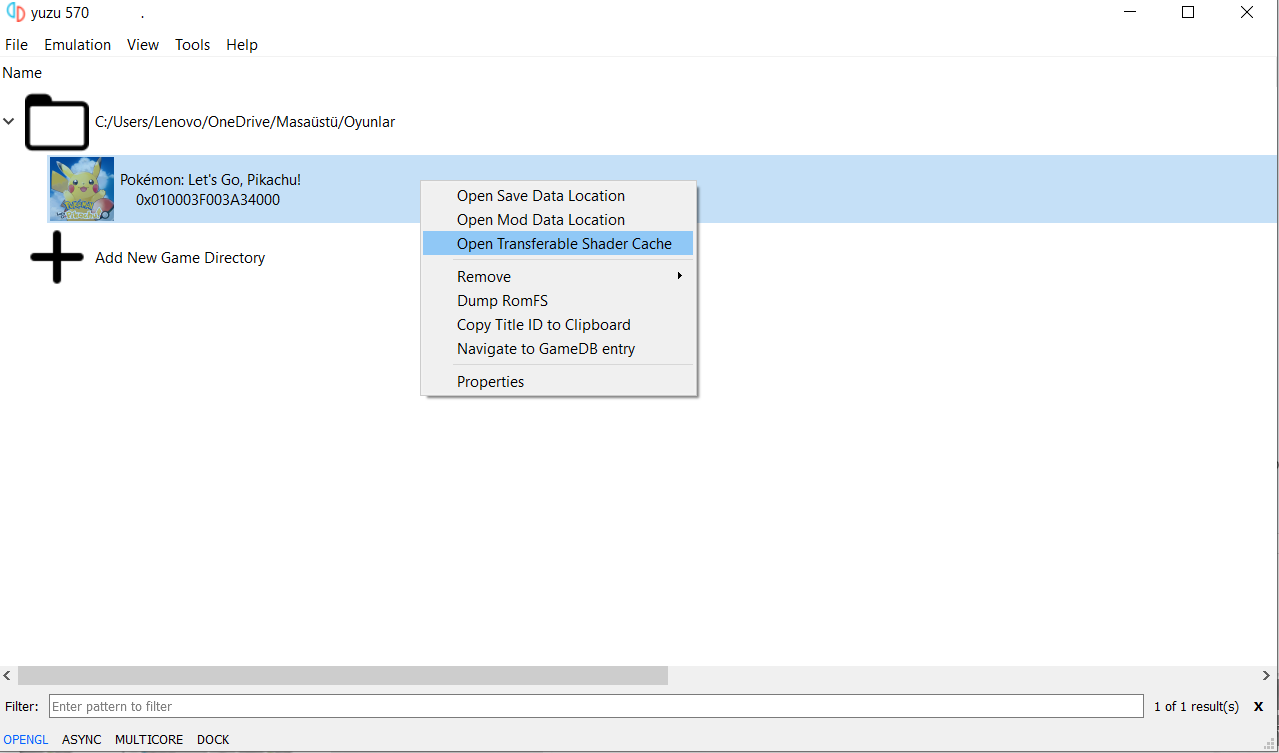The height and width of the screenshot is (753, 1279).
Task: Open the Tools menu
Action: [x=192, y=45]
